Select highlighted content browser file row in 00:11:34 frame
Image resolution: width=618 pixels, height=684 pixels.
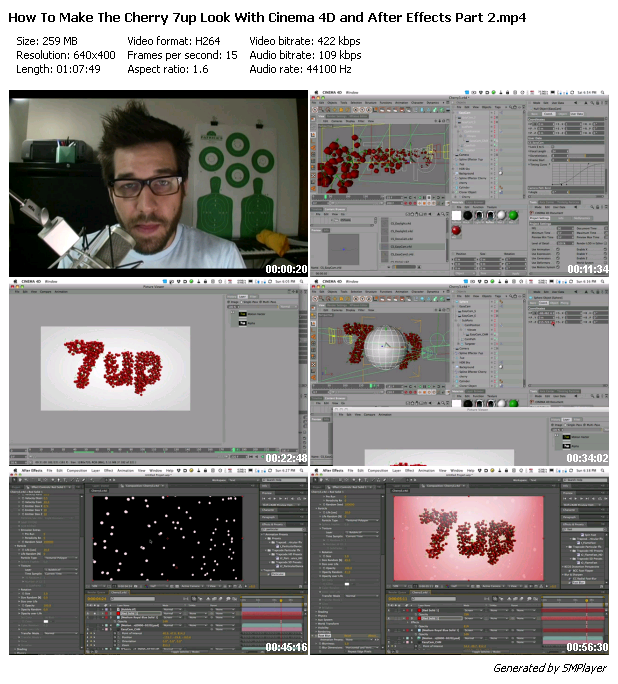click(413, 246)
